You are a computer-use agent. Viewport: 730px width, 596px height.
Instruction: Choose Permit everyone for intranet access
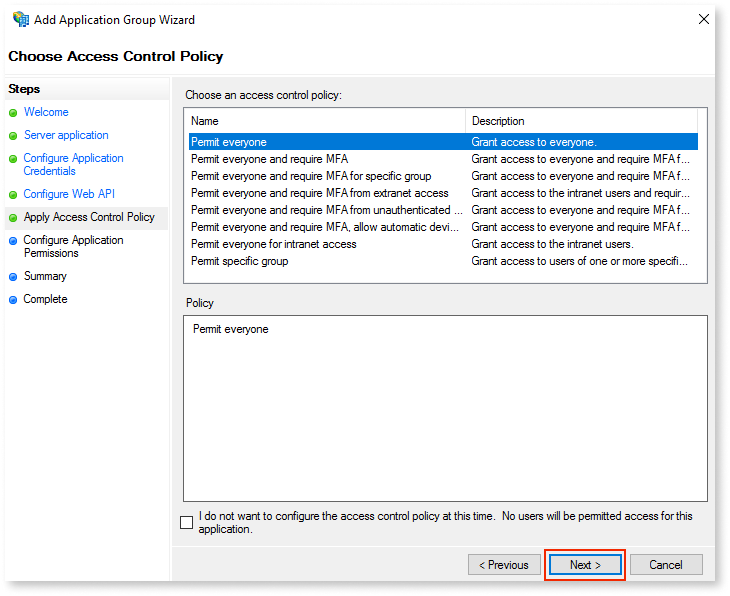coord(443,244)
